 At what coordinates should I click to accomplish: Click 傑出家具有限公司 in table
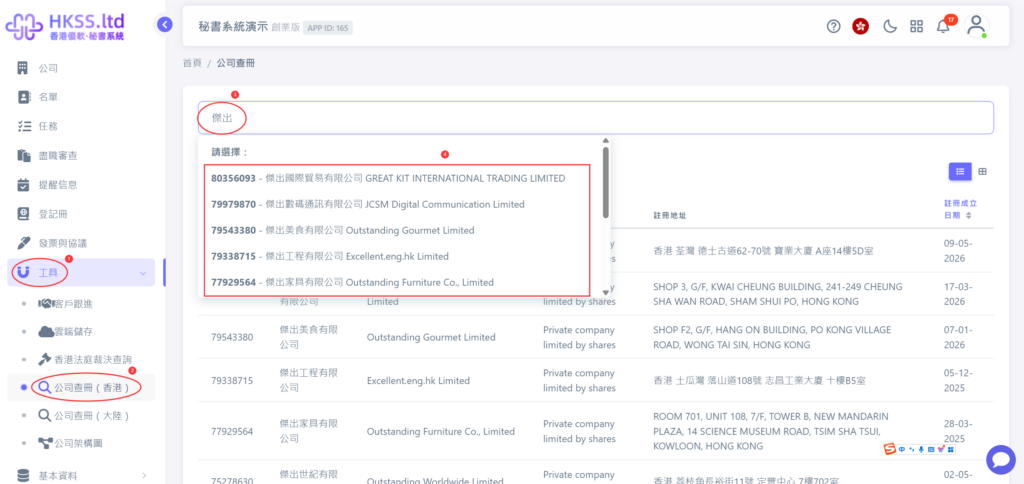click(x=308, y=431)
